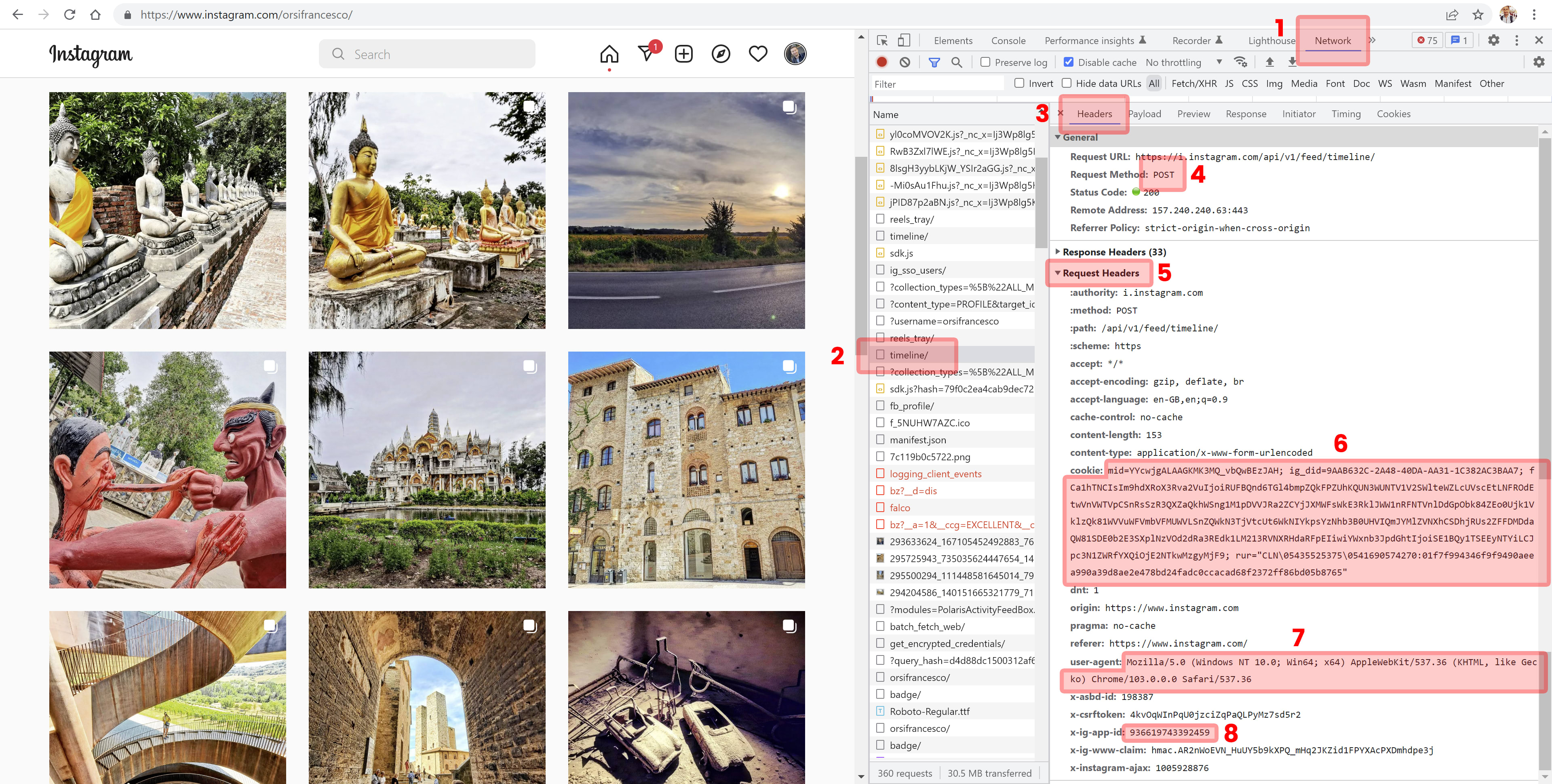Collapse the Request Headers section
The height and width of the screenshot is (784, 1552).
click(1057, 273)
